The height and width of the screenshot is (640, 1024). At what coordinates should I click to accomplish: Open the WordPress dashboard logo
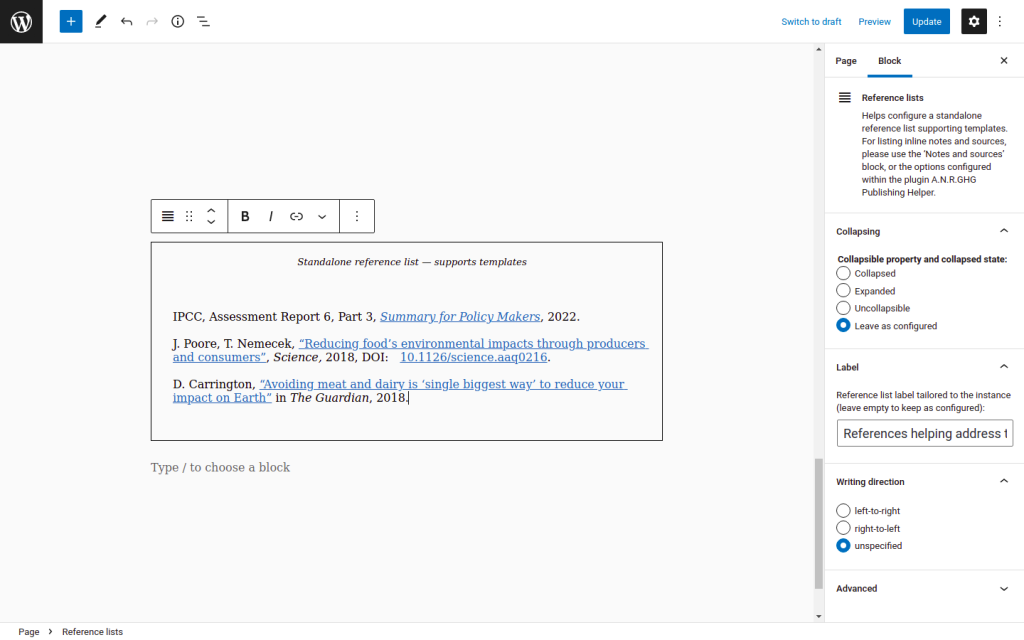(21, 22)
